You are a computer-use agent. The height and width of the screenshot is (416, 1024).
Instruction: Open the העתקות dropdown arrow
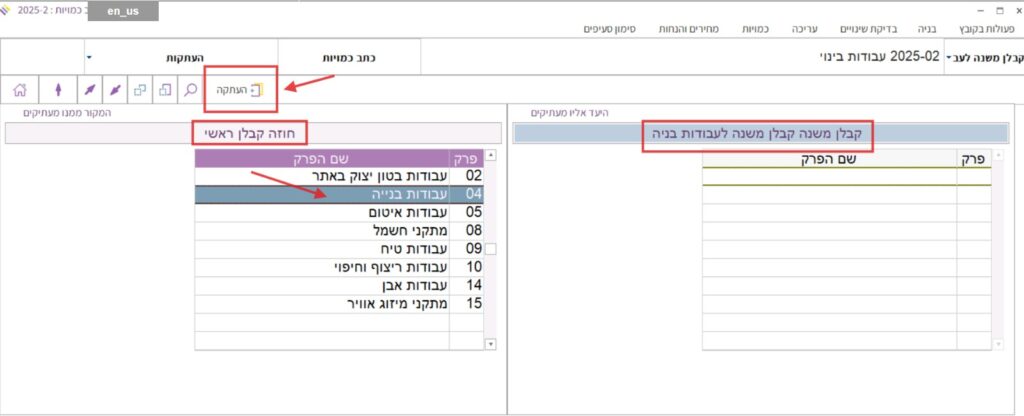click(x=89, y=58)
